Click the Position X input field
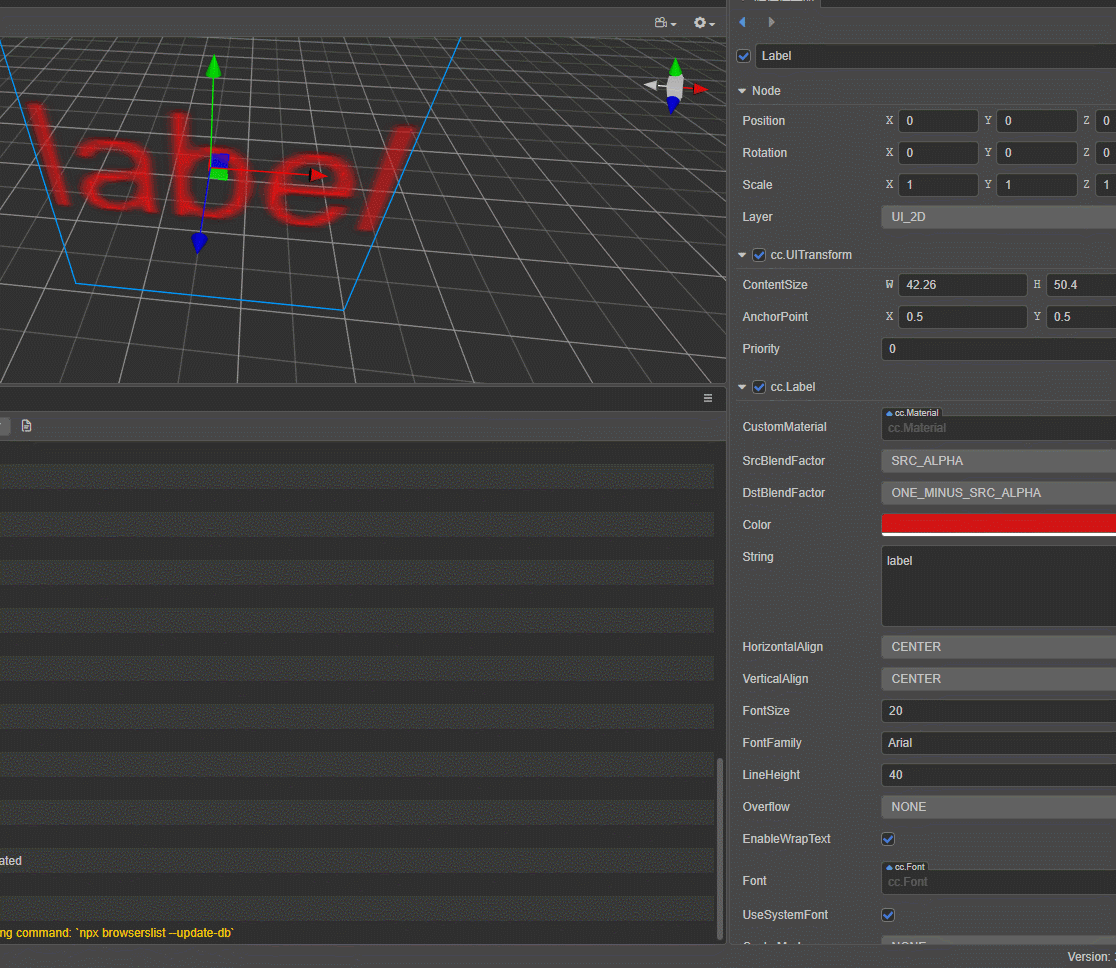Viewport: 1116px width, 968px height. click(938, 121)
